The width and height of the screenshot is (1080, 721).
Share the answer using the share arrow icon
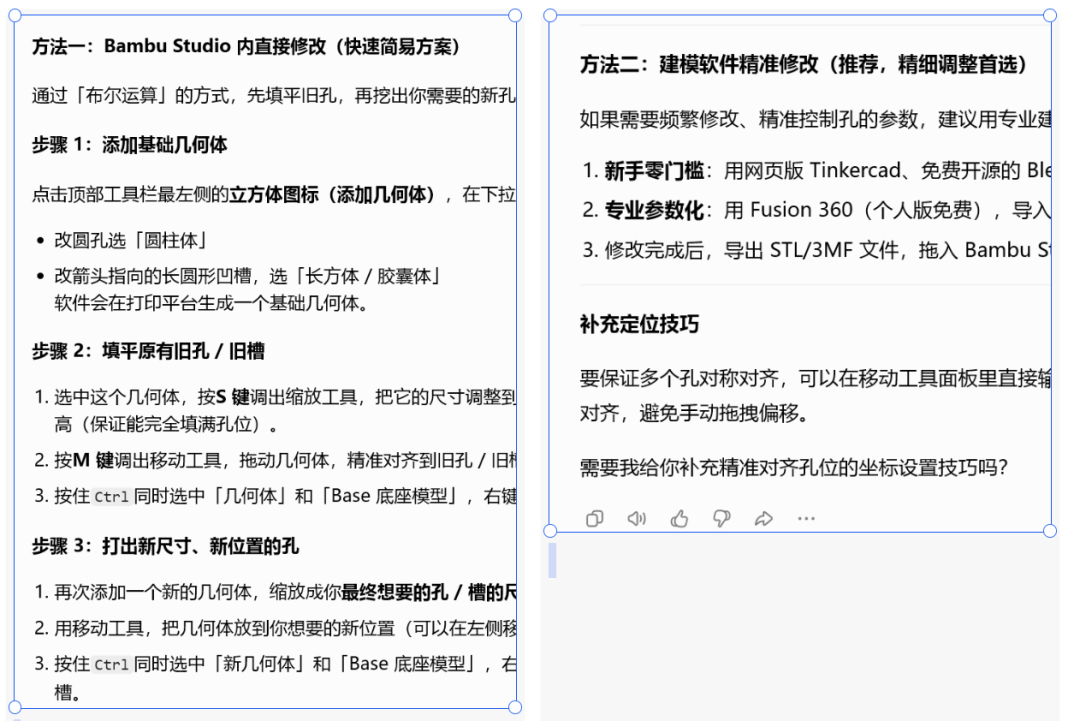click(763, 519)
